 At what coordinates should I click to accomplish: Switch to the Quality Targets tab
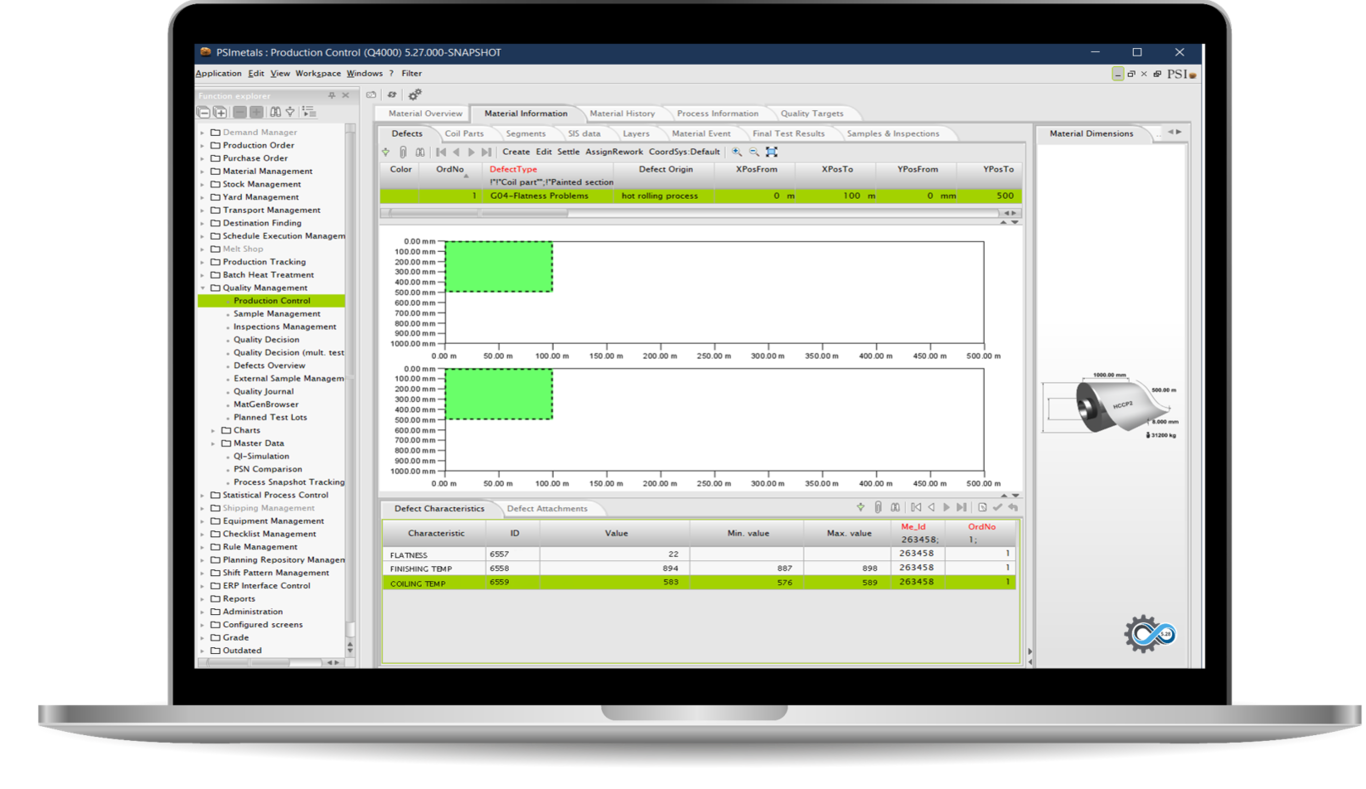811,114
